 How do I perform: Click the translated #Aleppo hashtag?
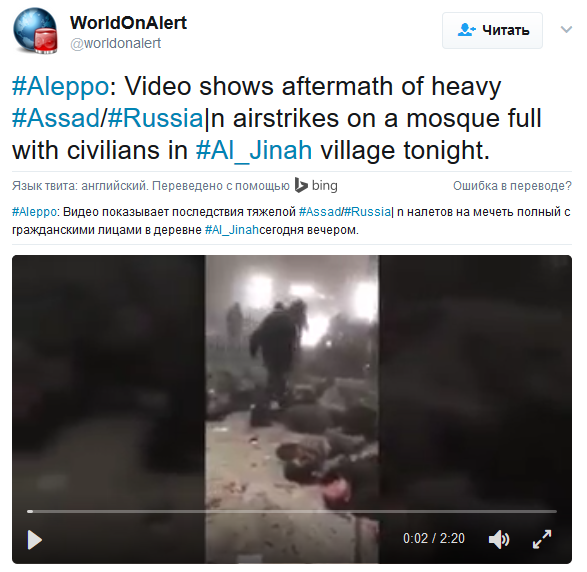tap(34, 212)
